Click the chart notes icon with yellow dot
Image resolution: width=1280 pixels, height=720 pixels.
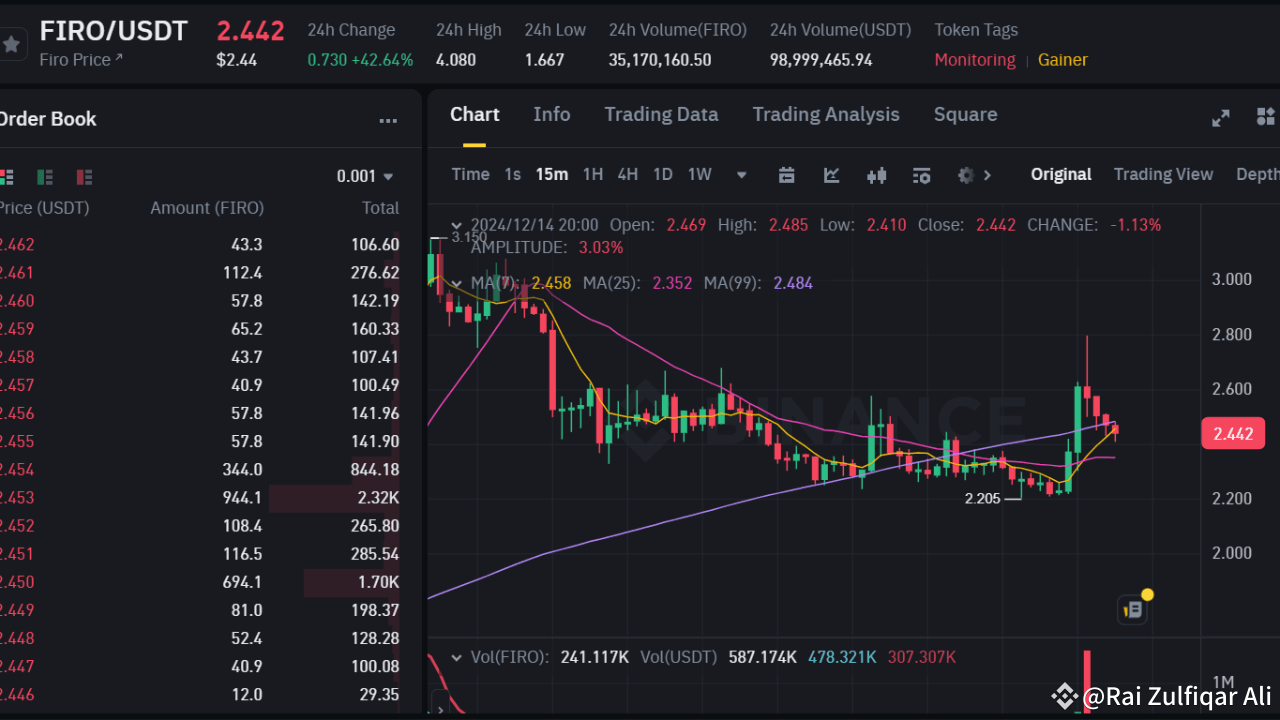tap(1133, 608)
